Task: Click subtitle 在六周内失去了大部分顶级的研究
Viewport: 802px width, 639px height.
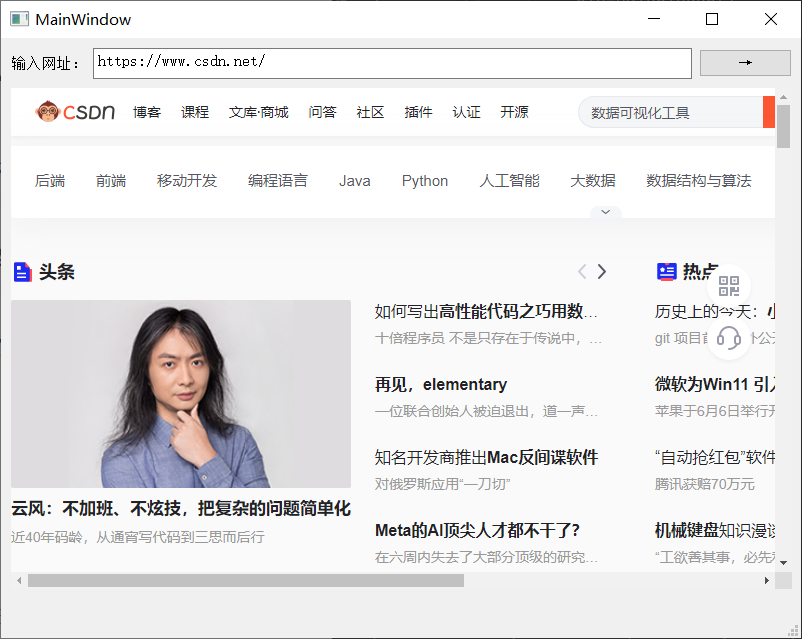Action: click(486, 557)
